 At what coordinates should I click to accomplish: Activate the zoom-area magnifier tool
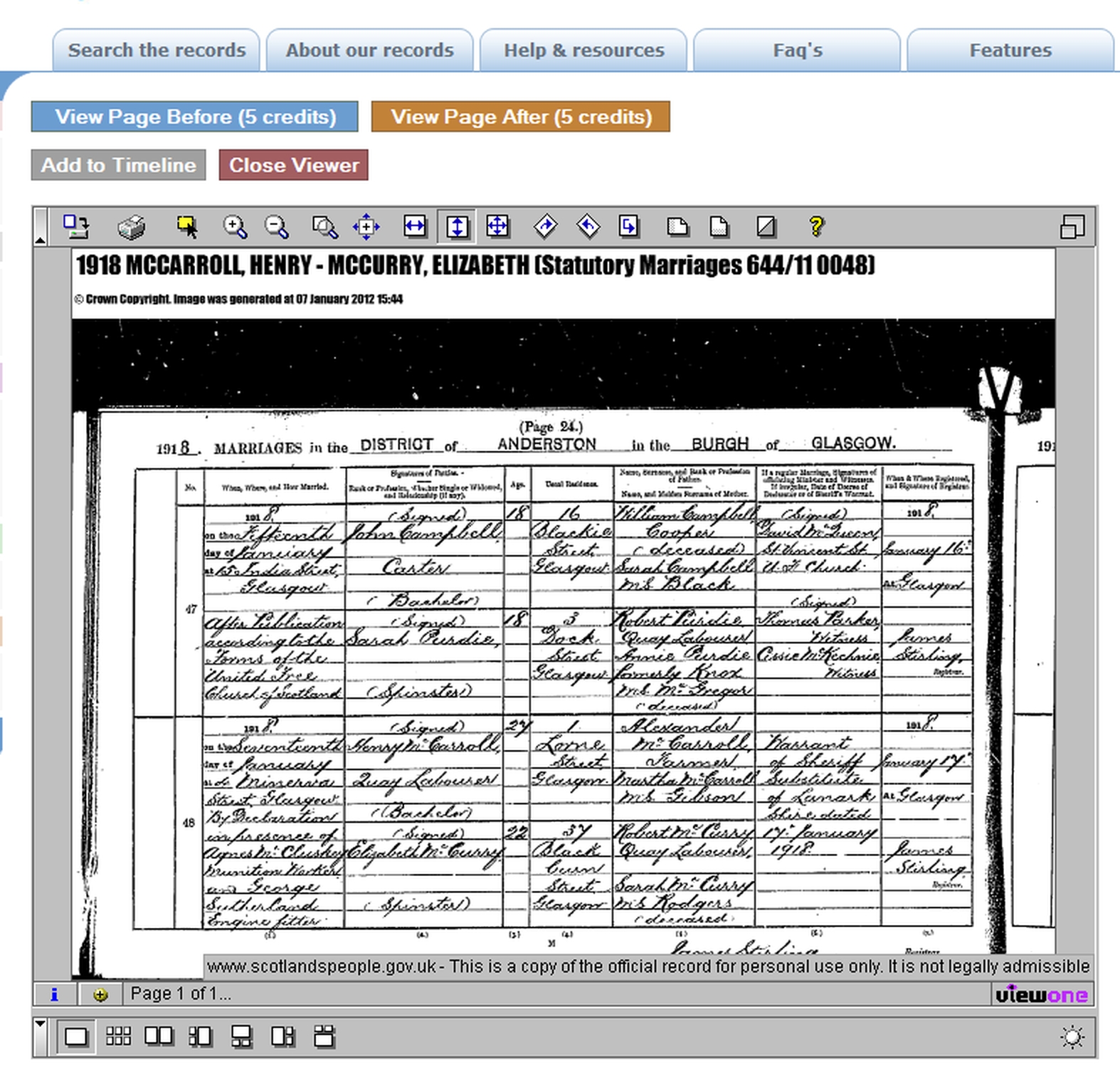point(324,227)
